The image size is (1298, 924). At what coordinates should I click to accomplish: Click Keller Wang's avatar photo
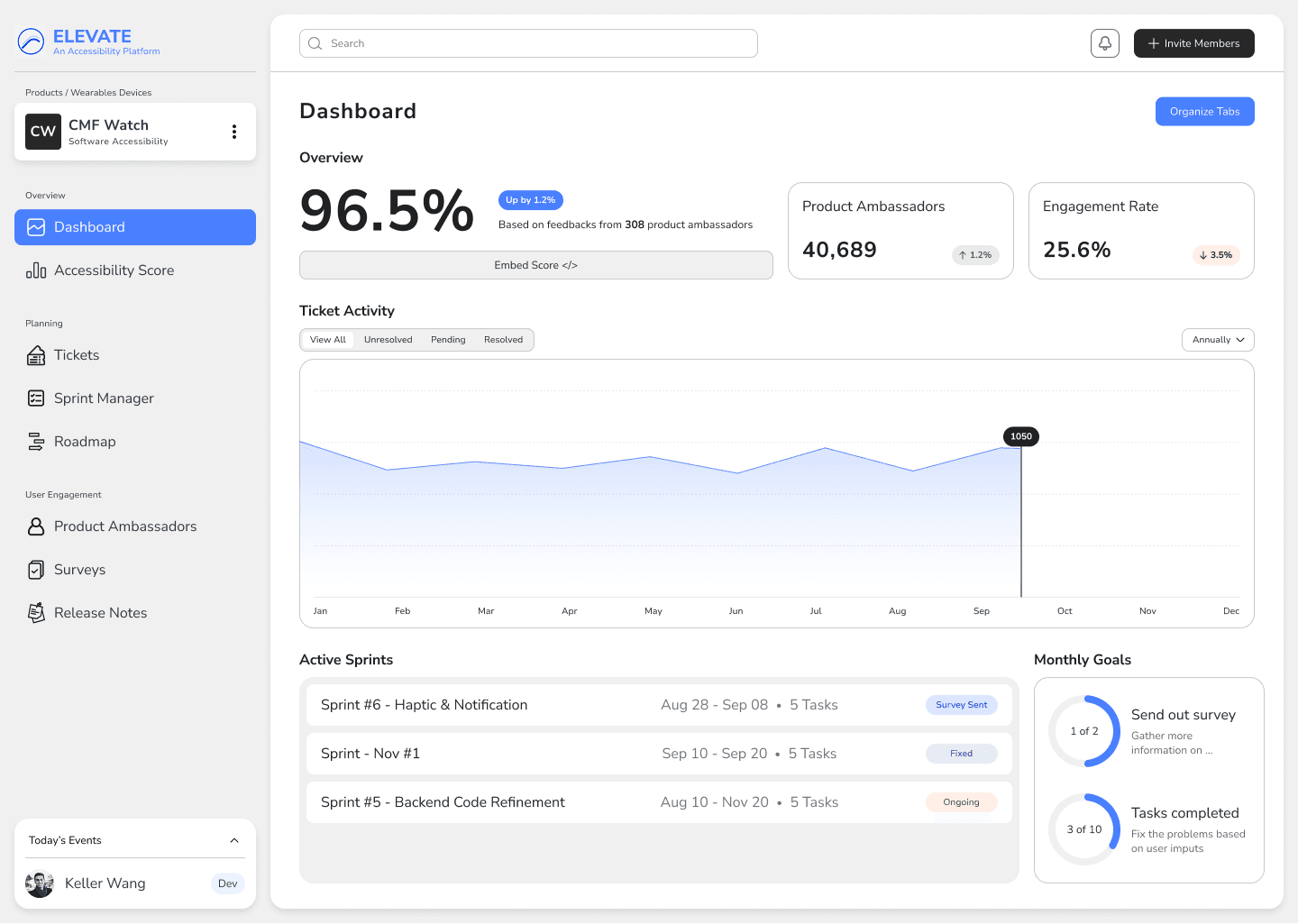click(x=39, y=883)
